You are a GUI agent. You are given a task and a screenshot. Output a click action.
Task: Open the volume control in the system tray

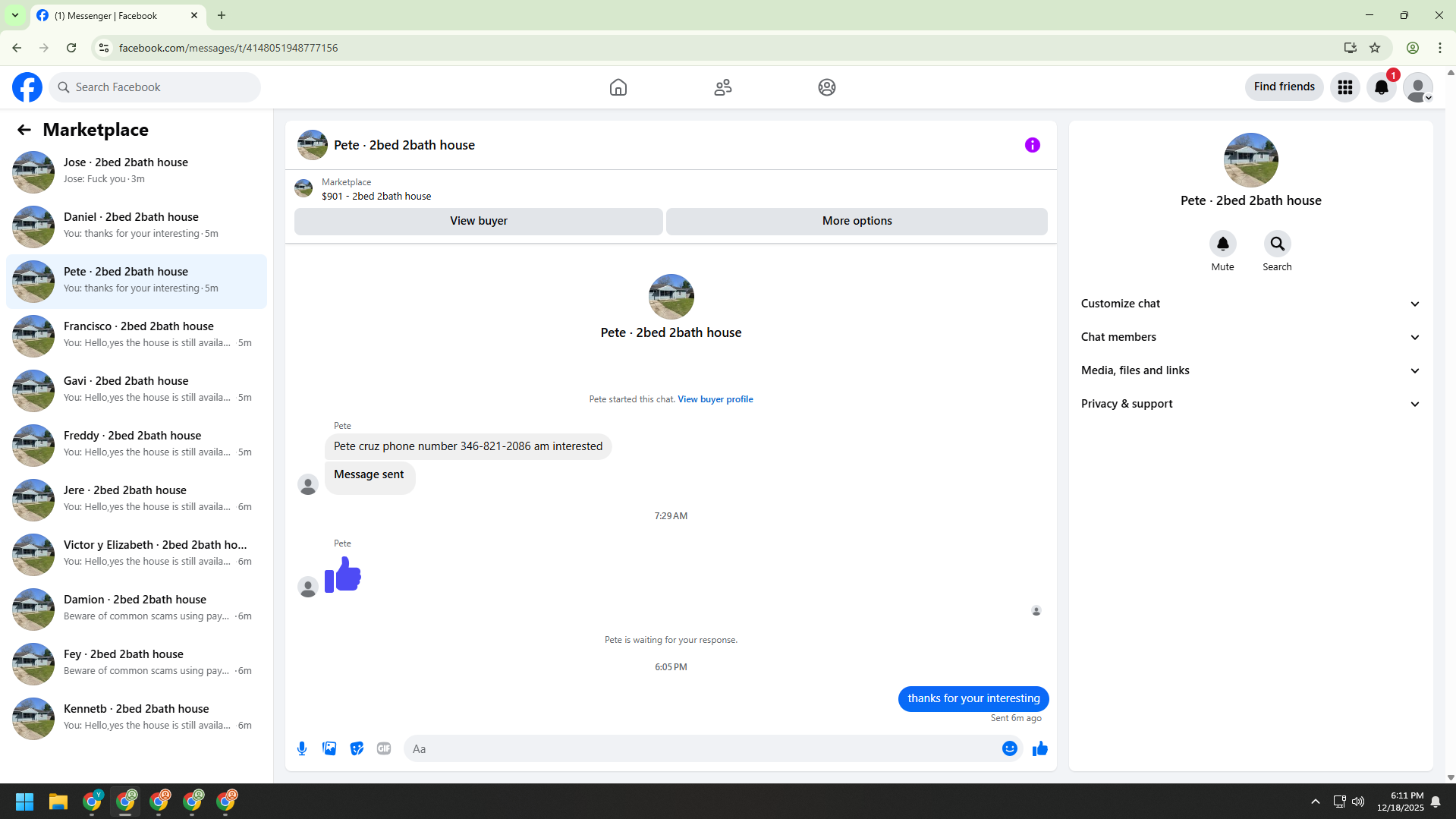(1358, 802)
